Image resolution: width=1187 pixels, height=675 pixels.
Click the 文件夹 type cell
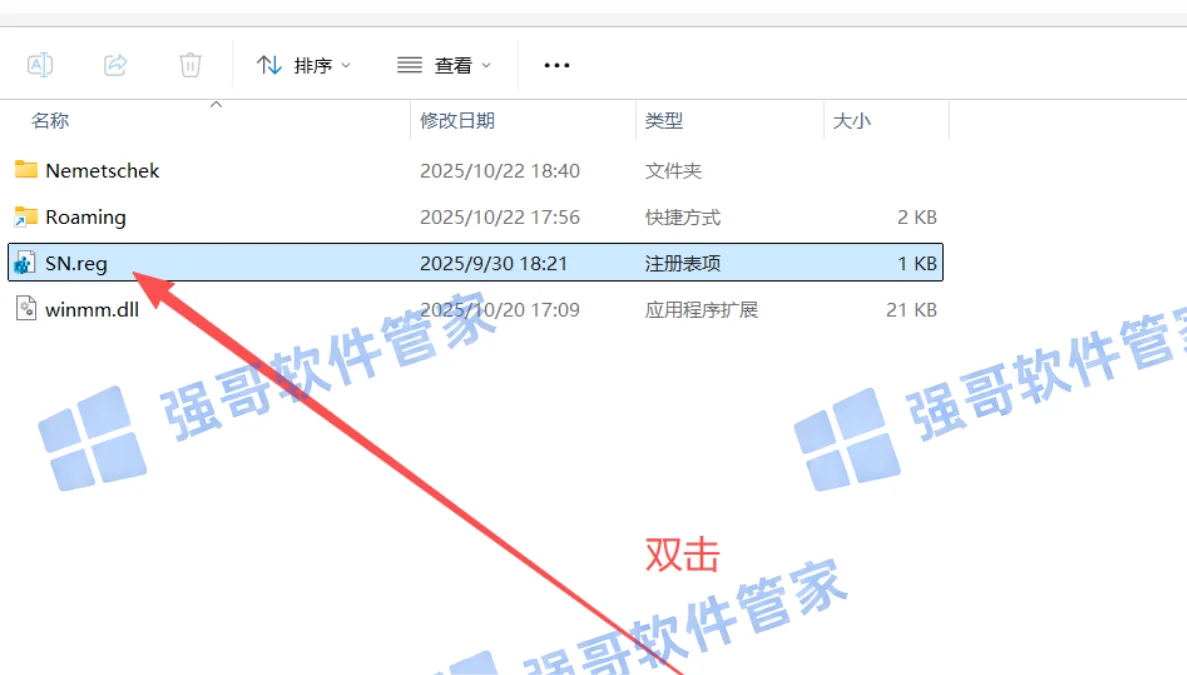[x=673, y=171]
